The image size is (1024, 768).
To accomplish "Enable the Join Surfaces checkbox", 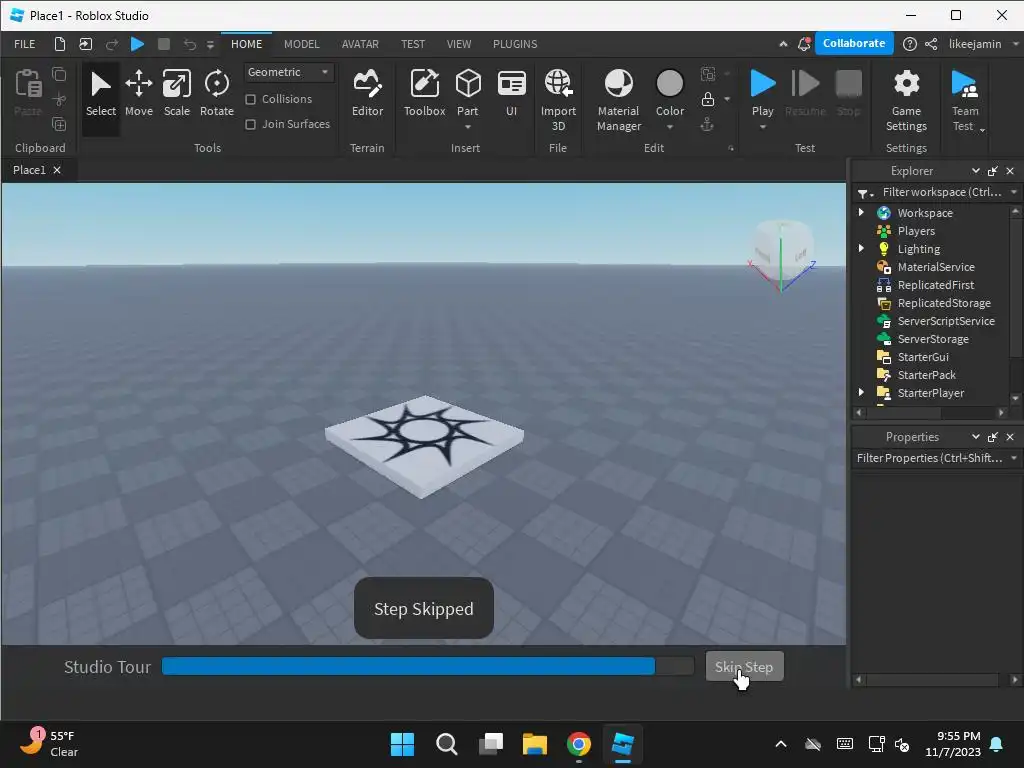I will [x=250, y=124].
